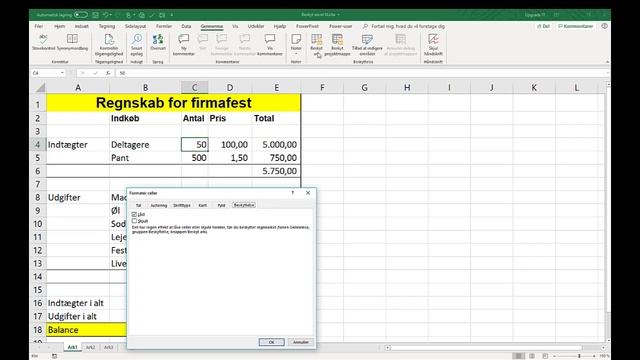Image resolution: width=640 pixels, height=360 pixels.
Task: Click the Kommentarer button at top right
Action: coord(576,26)
